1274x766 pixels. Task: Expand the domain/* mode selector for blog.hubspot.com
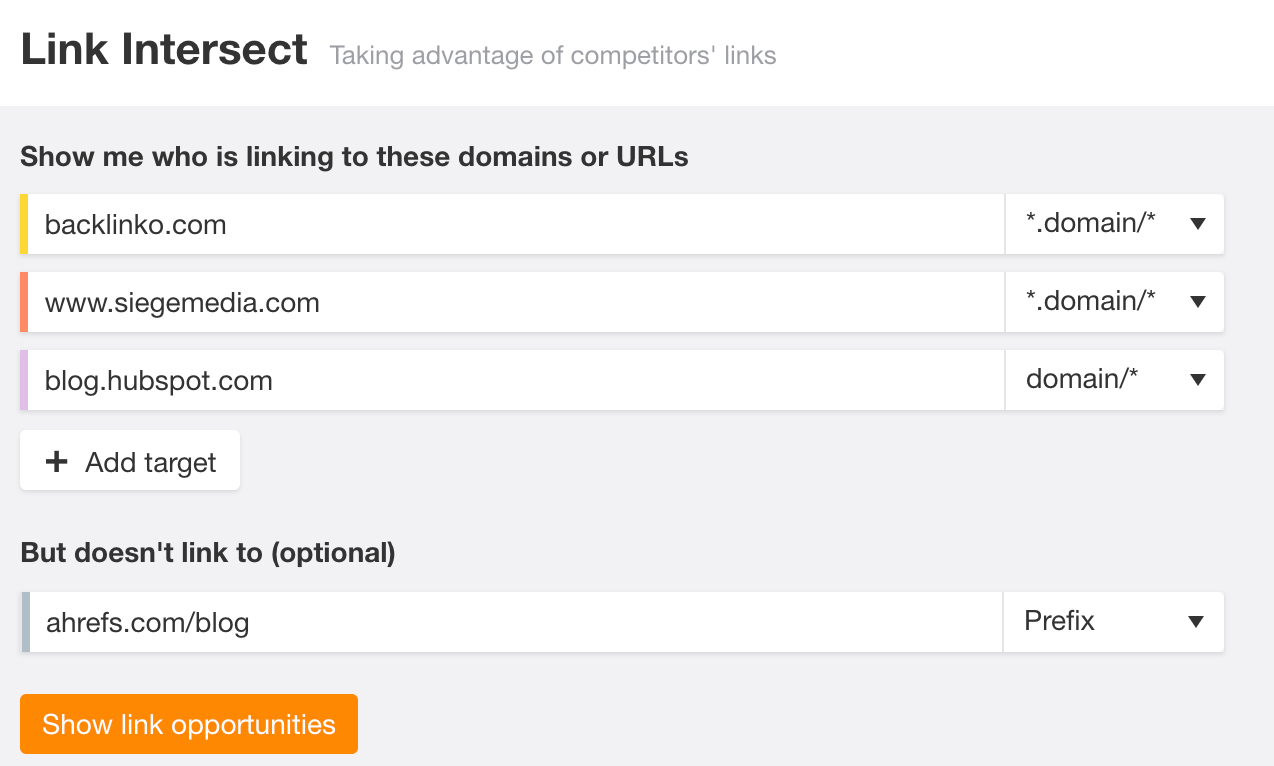[x=1115, y=380]
